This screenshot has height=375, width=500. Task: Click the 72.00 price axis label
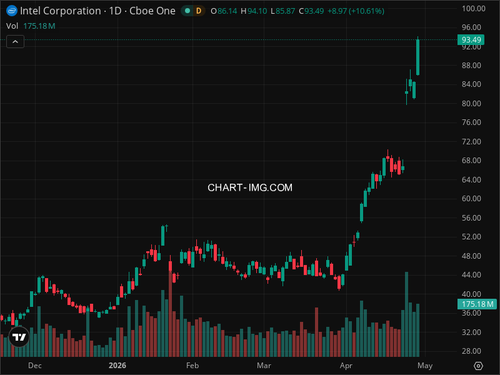[x=471, y=142]
